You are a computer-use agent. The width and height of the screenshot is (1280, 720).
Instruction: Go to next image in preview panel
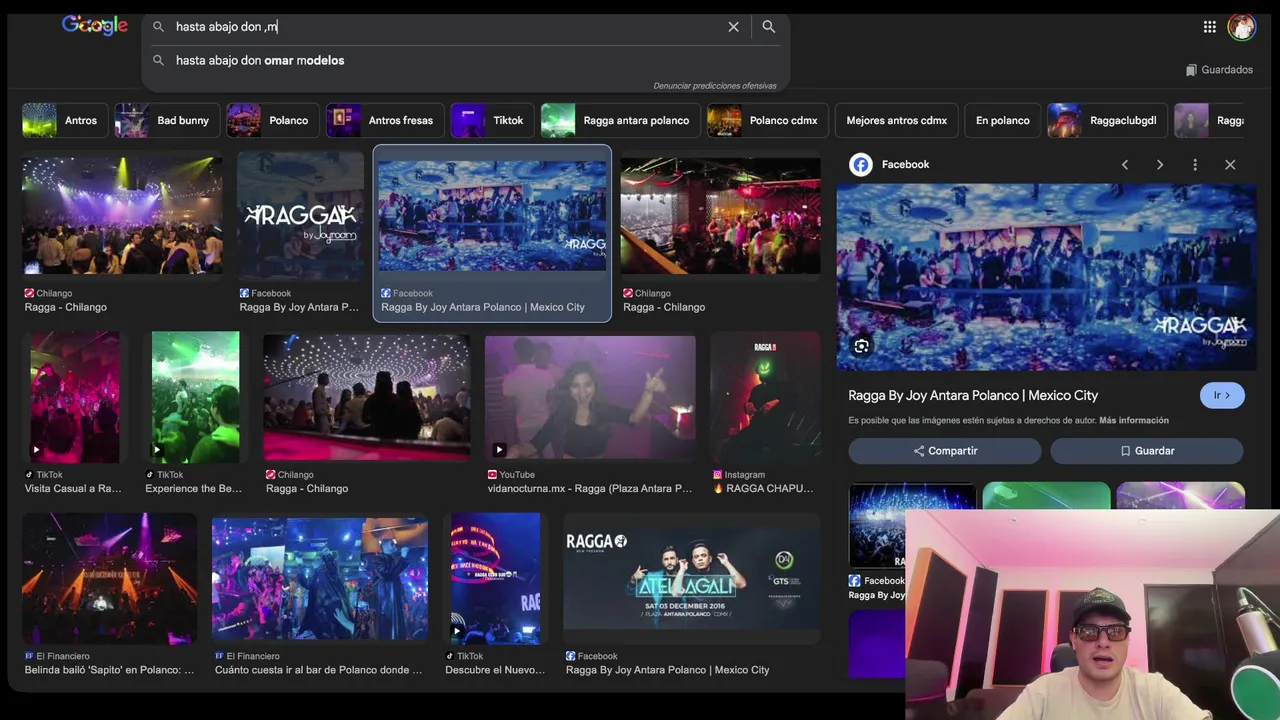point(1160,165)
